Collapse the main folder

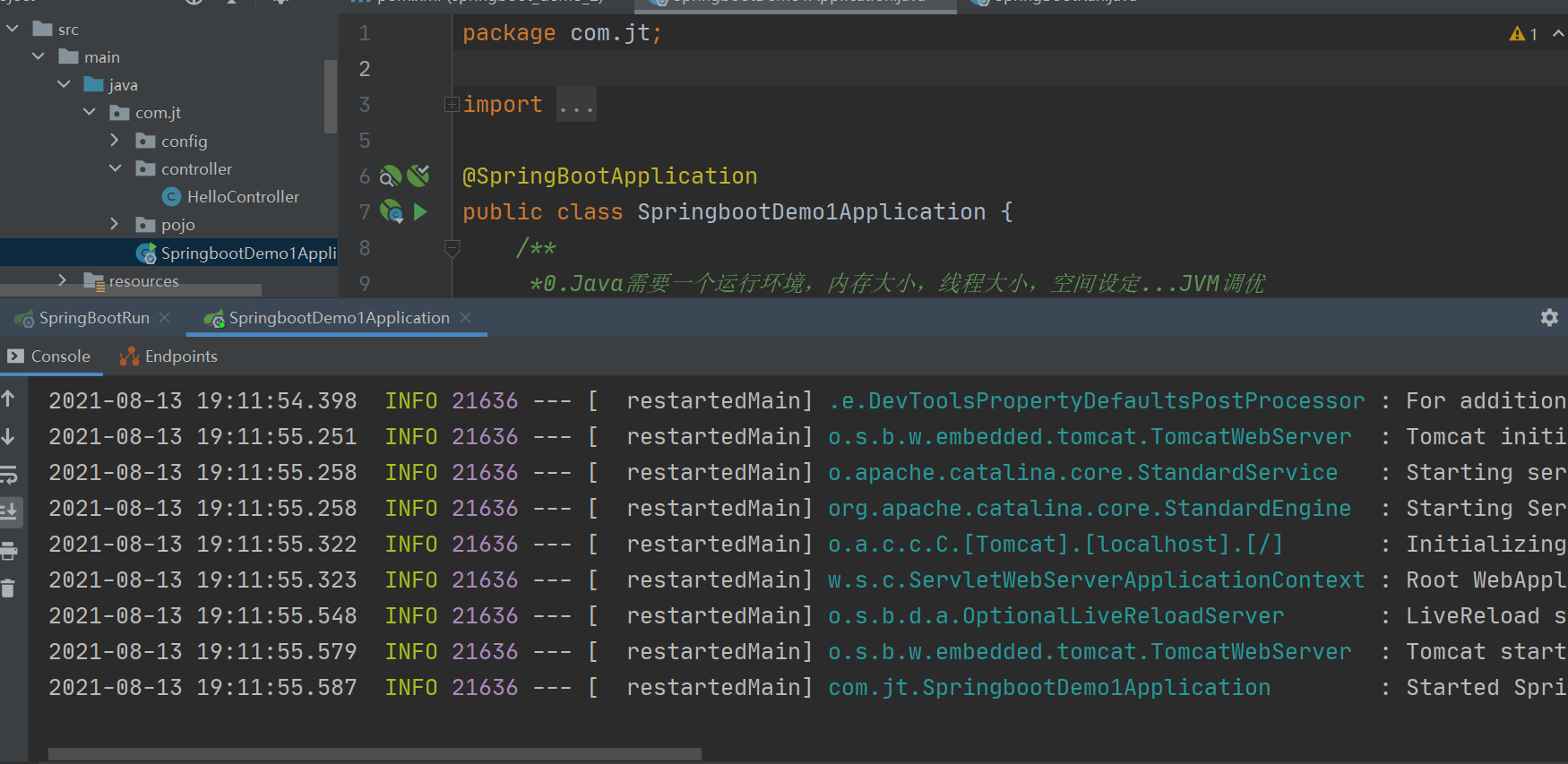pos(39,56)
